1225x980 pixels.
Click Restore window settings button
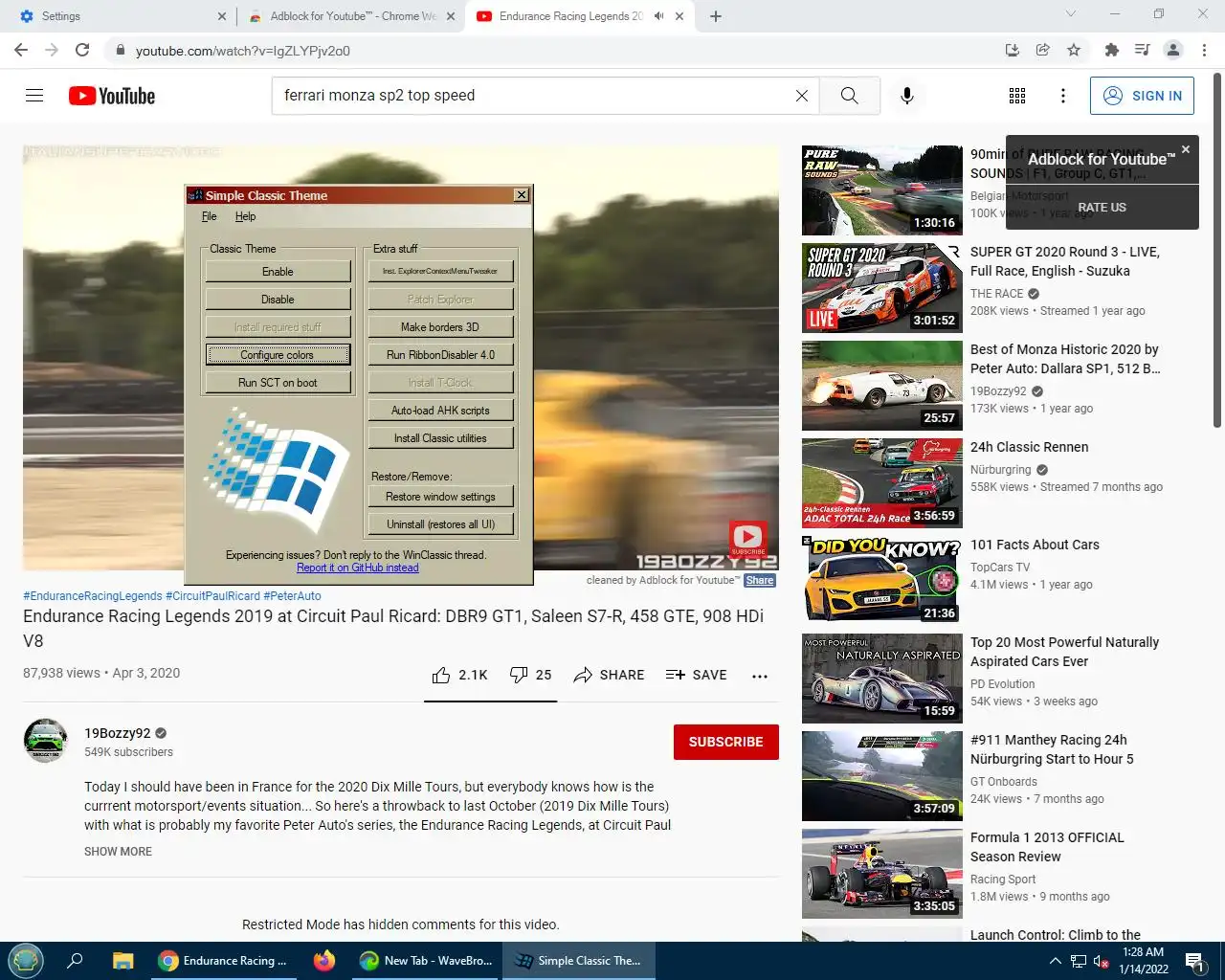pos(440,497)
